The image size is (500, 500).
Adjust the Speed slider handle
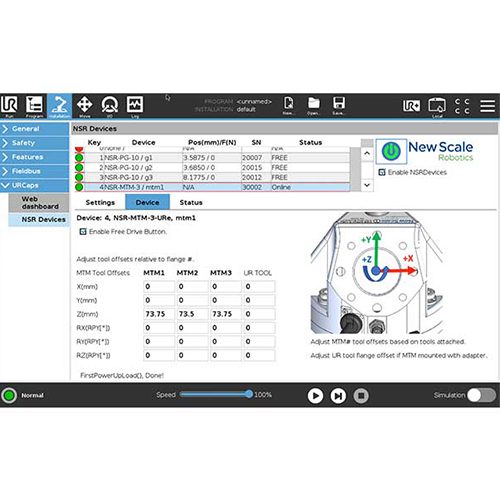pos(249,394)
